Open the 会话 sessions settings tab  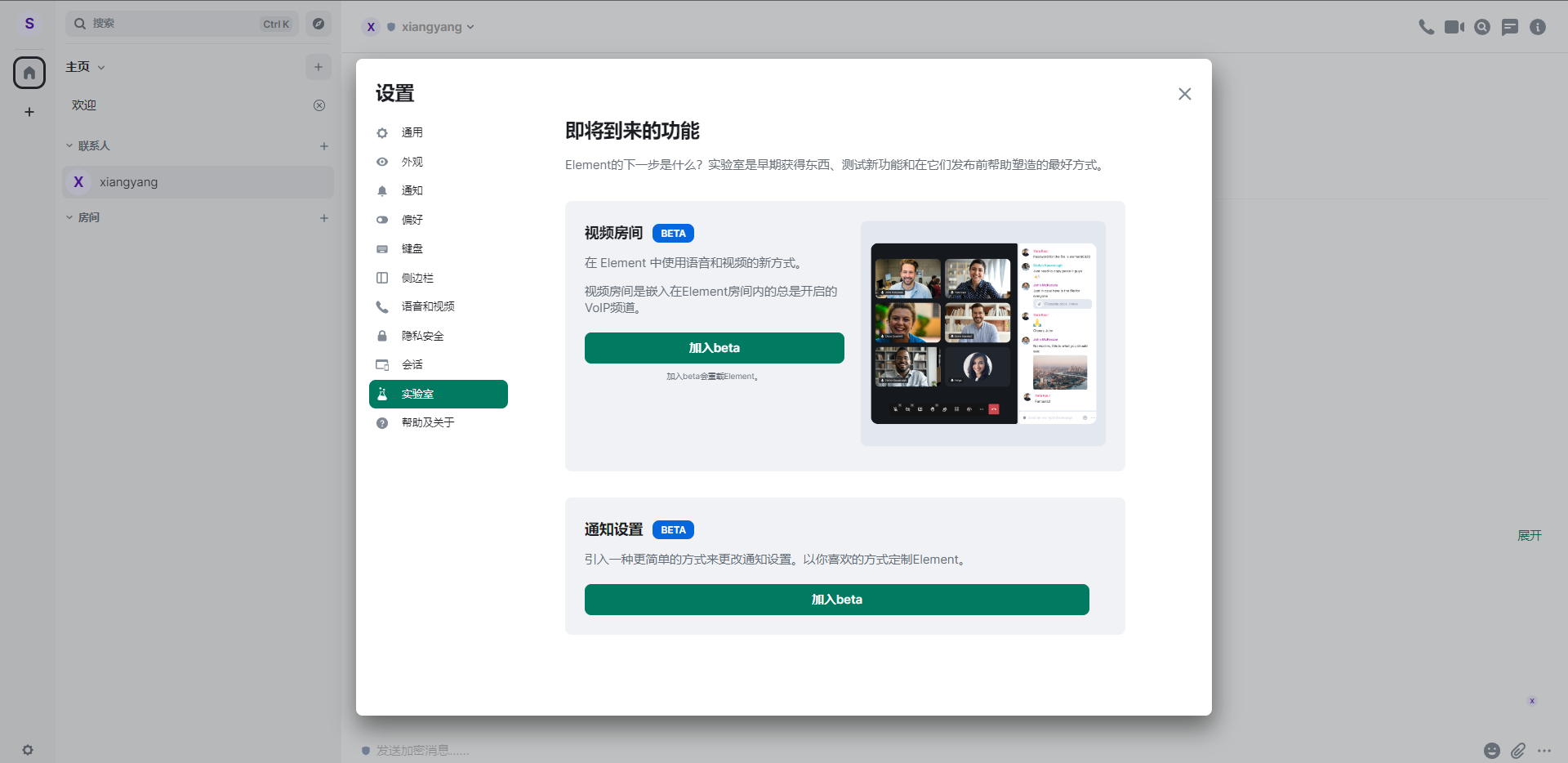[439, 364]
